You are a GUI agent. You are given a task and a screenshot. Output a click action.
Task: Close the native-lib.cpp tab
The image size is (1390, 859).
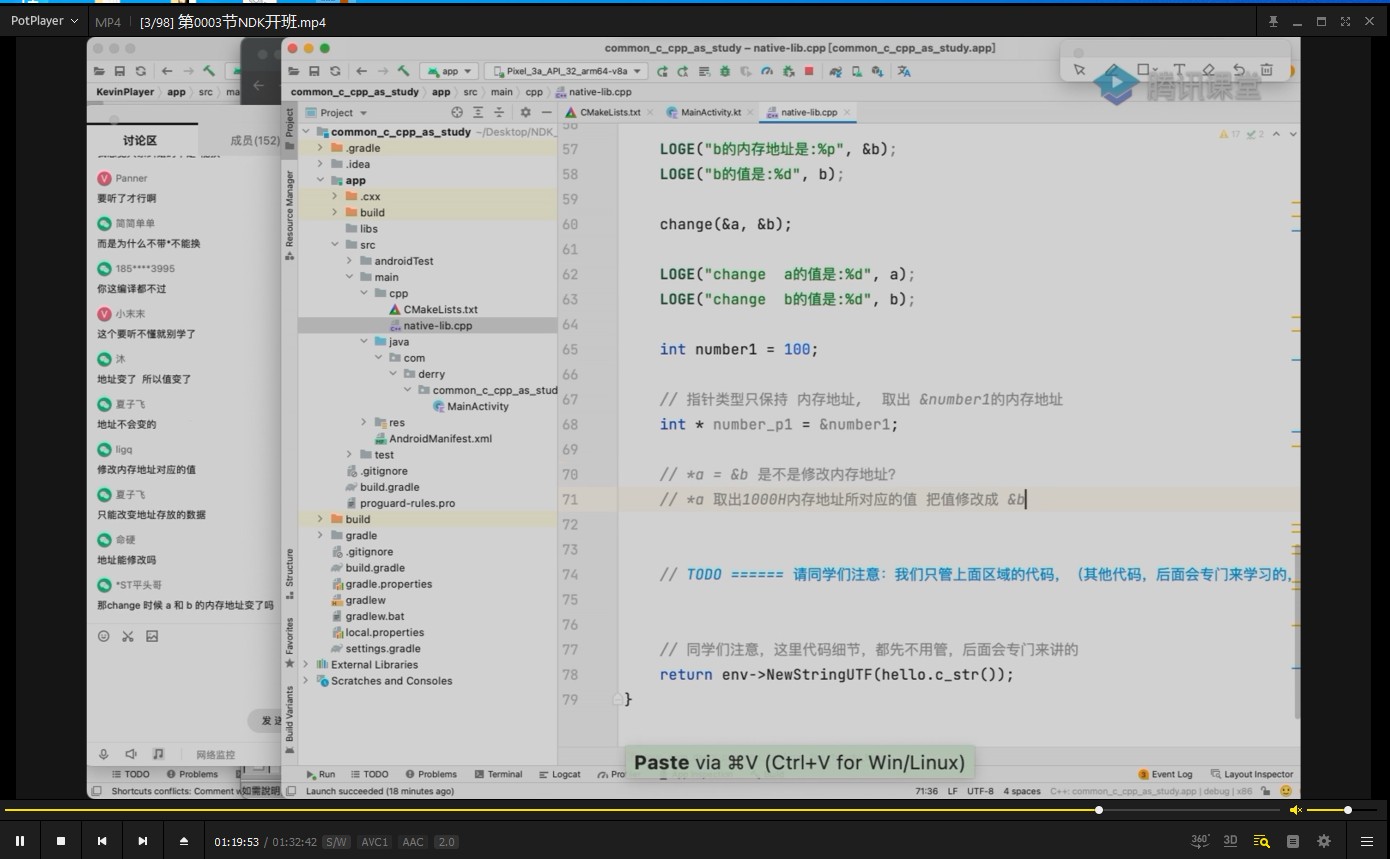pyautogui.click(x=847, y=112)
